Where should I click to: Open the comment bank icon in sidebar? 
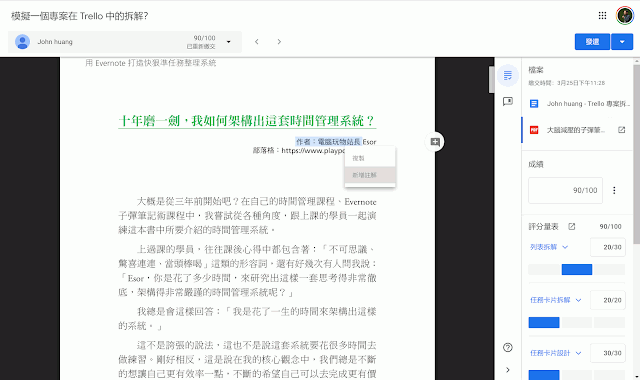point(508,101)
